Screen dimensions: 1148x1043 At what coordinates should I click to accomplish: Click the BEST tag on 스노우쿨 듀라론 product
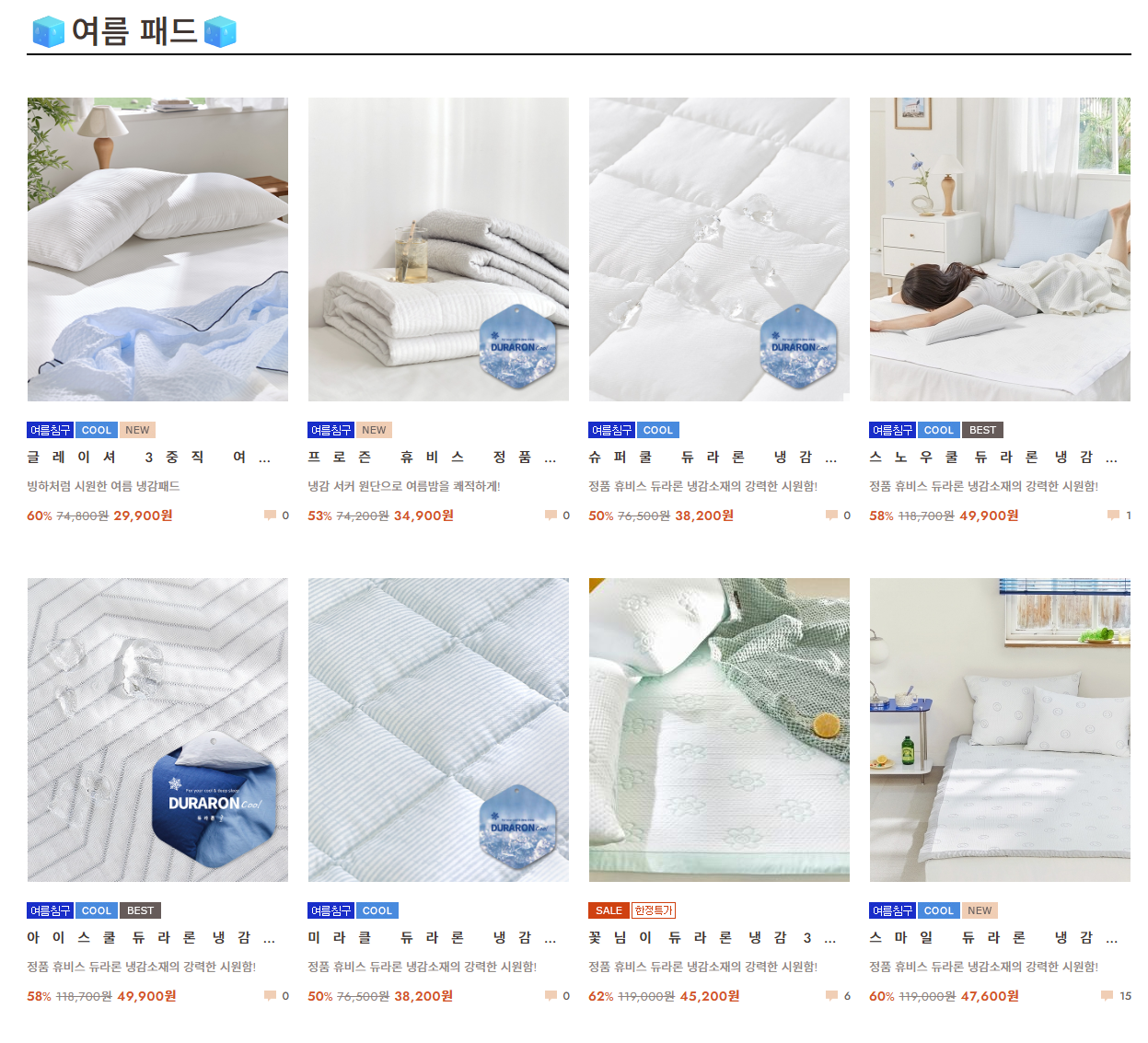[x=982, y=430]
